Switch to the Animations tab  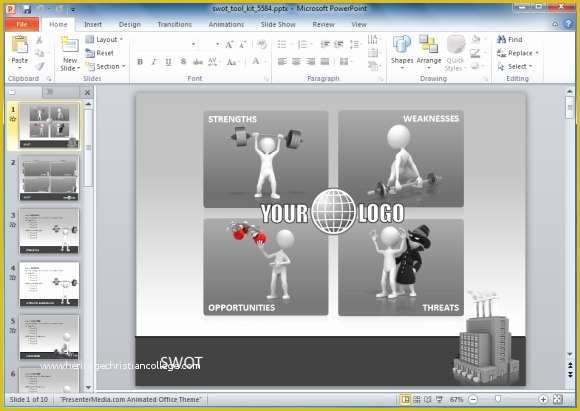[x=226, y=24]
